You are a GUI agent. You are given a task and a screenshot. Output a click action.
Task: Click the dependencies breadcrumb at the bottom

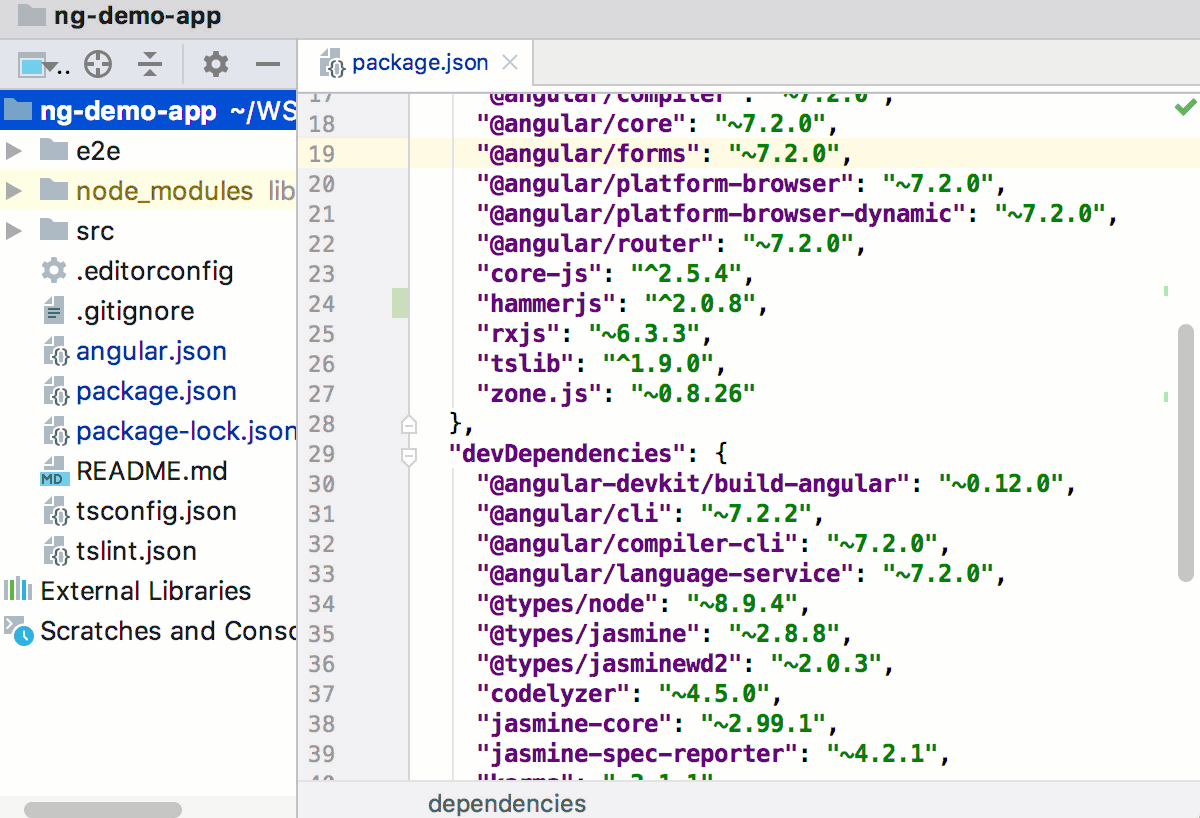click(507, 803)
